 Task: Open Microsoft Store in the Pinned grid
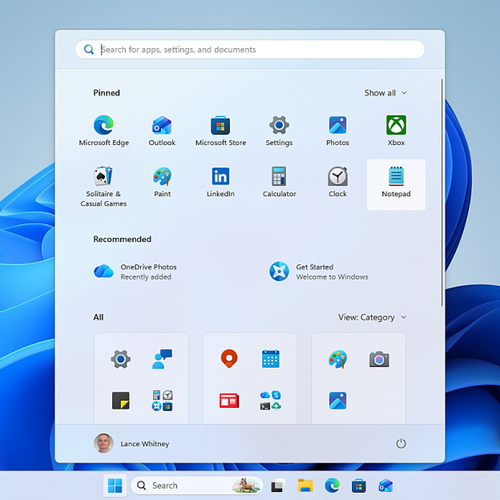221,131
